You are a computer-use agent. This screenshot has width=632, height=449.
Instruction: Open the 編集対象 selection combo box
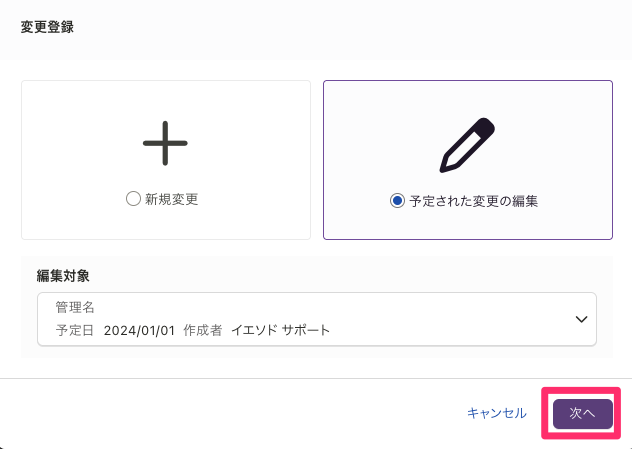pyautogui.click(x=317, y=319)
